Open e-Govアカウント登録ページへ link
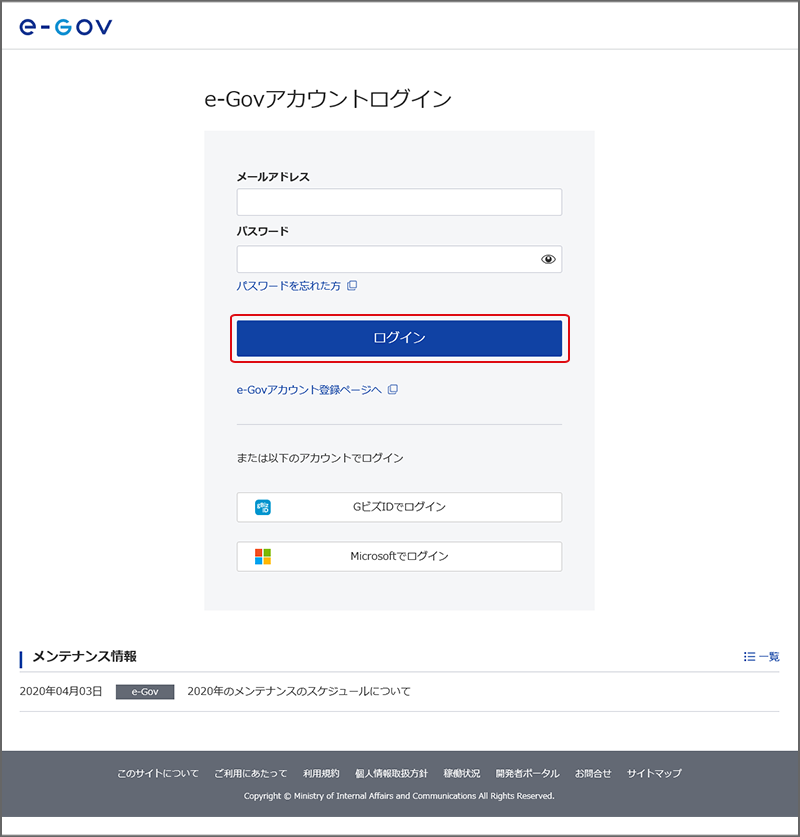 [x=309, y=390]
